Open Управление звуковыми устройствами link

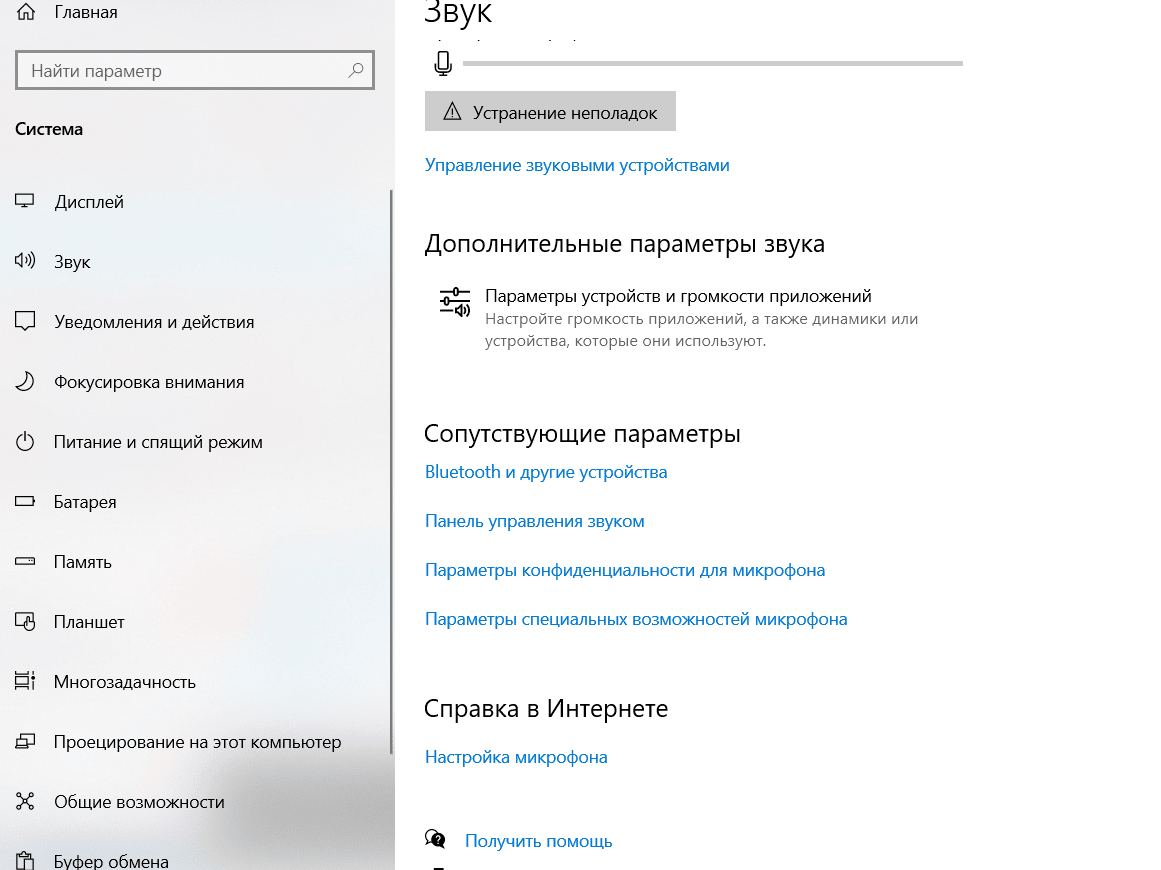tap(577, 164)
